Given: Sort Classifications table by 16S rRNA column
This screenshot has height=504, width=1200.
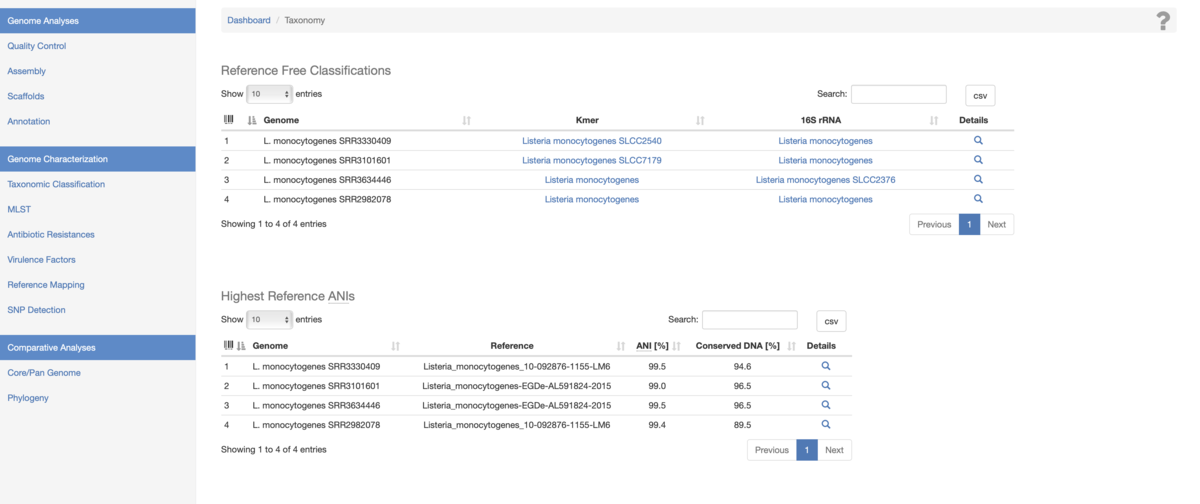Looking at the screenshot, I should pos(821,120).
